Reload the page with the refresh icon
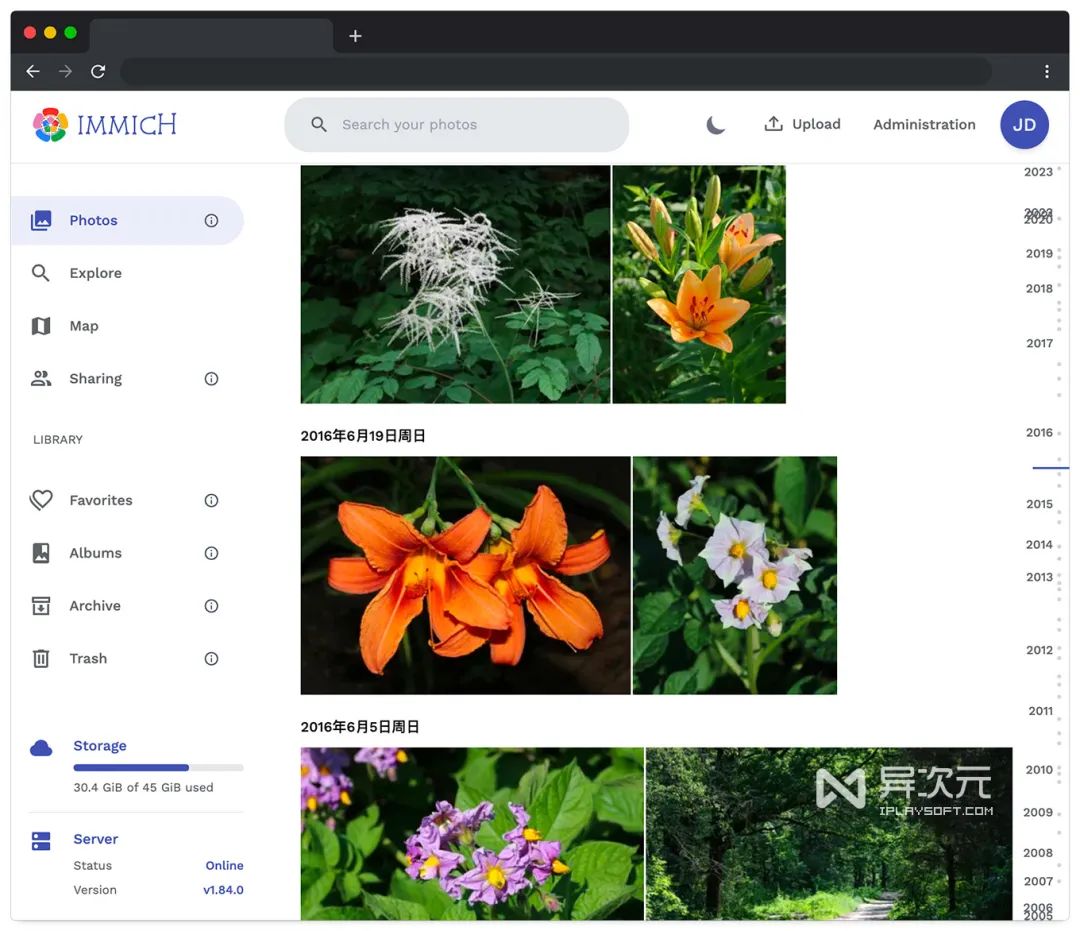 click(x=98, y=71)
